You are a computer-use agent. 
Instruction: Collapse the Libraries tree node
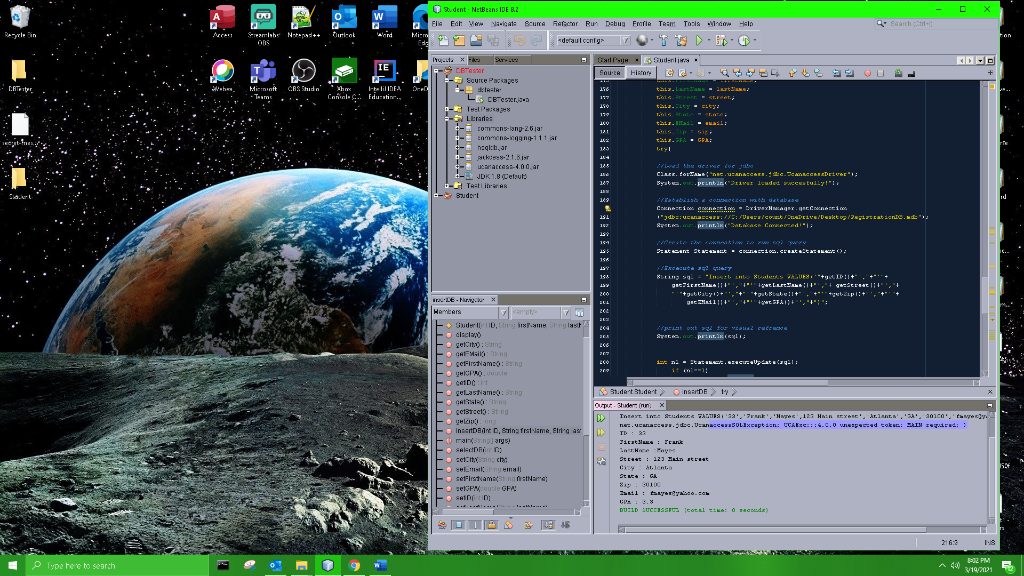pos(447,118)
